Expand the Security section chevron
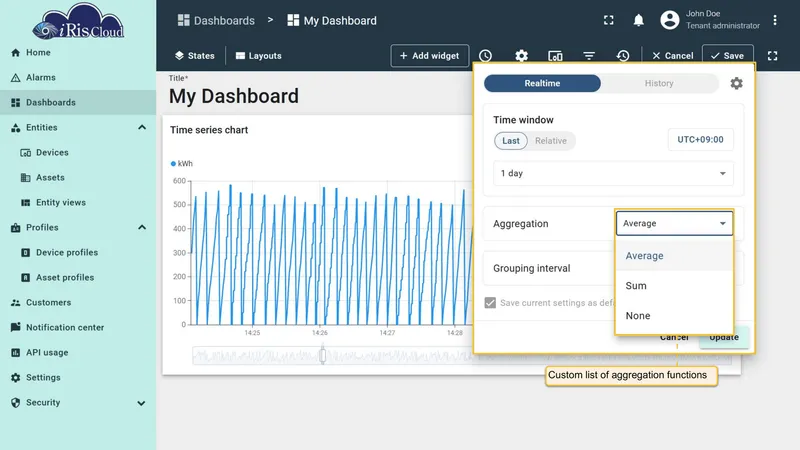Image resolution: width=800 pixels, height=450 pixels. [x=141, y=403]
